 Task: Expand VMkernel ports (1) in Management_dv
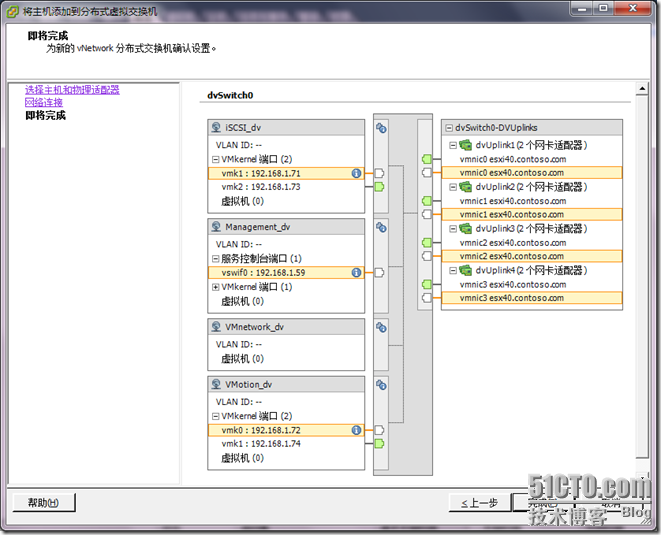pos(215,287)
